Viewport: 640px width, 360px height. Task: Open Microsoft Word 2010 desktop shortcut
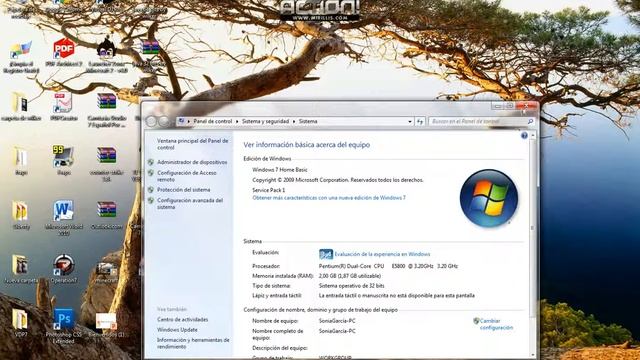[64, 218]
